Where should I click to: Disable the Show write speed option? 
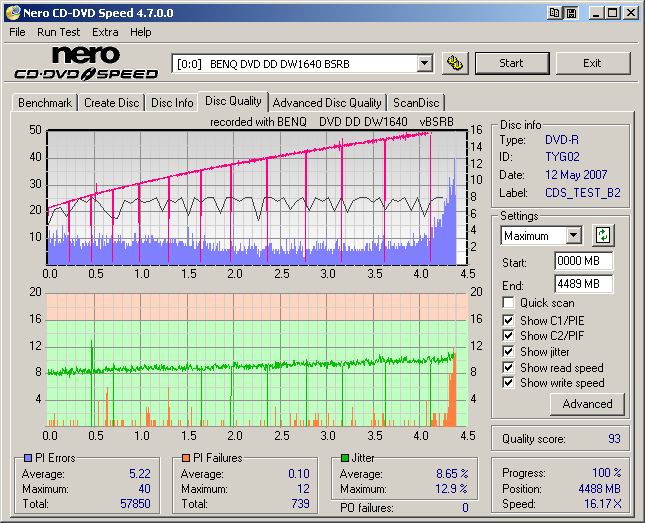click(508, 383)
